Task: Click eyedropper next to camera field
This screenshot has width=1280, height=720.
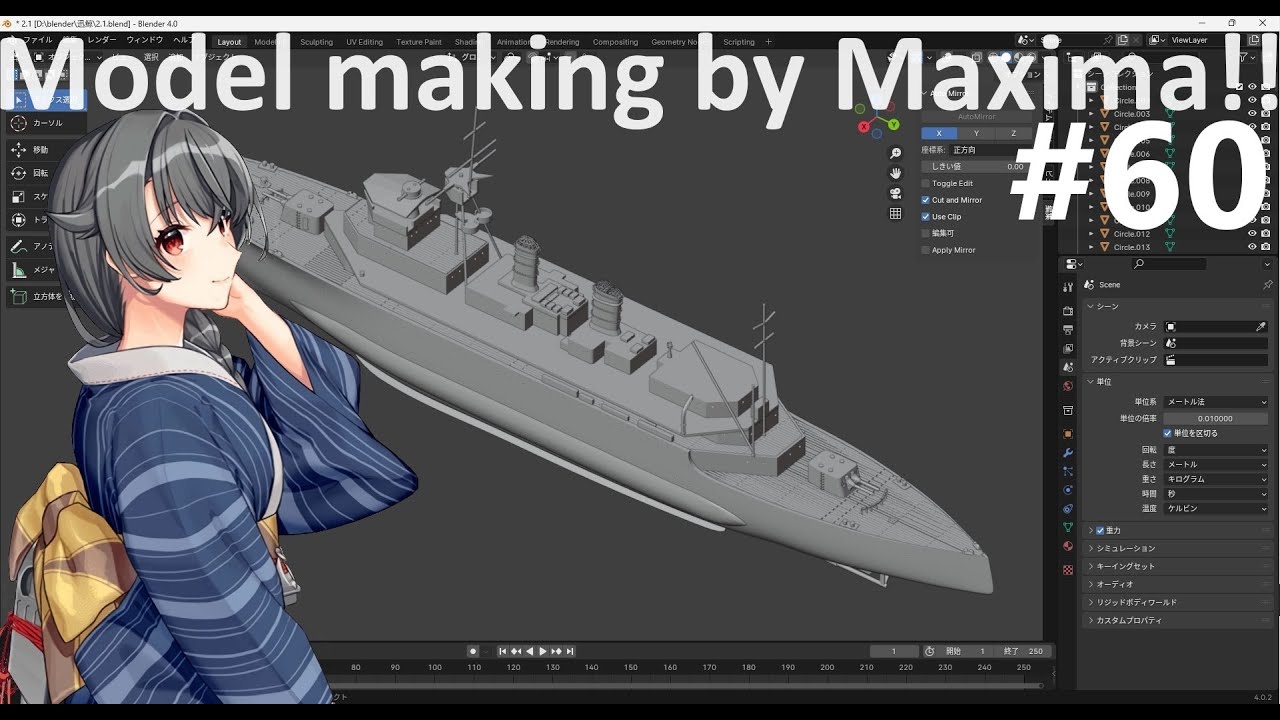Action: coord(1260,327)
